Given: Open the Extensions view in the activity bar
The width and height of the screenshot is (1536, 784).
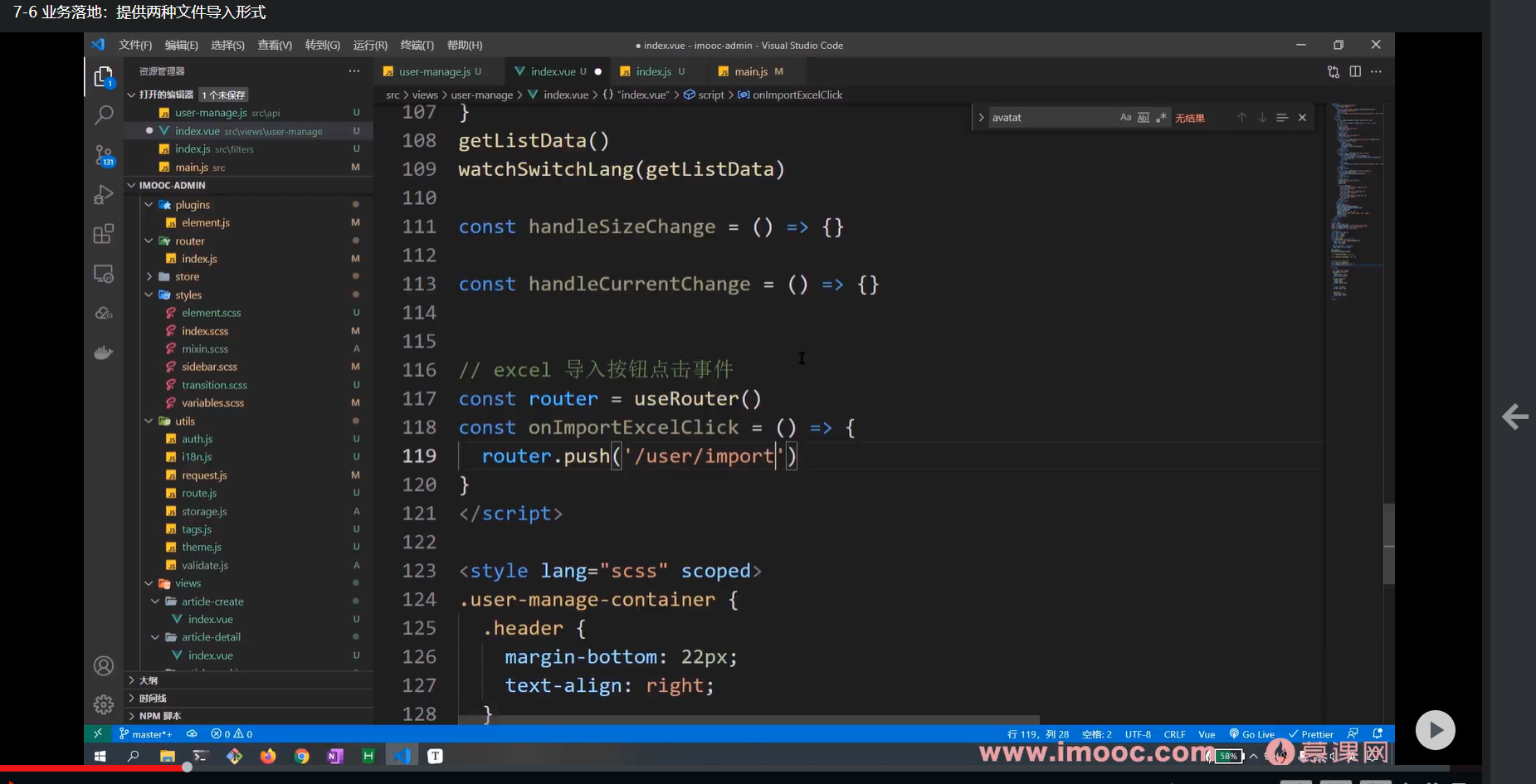Looking at the screenshot, I should [x=104, y=234].
